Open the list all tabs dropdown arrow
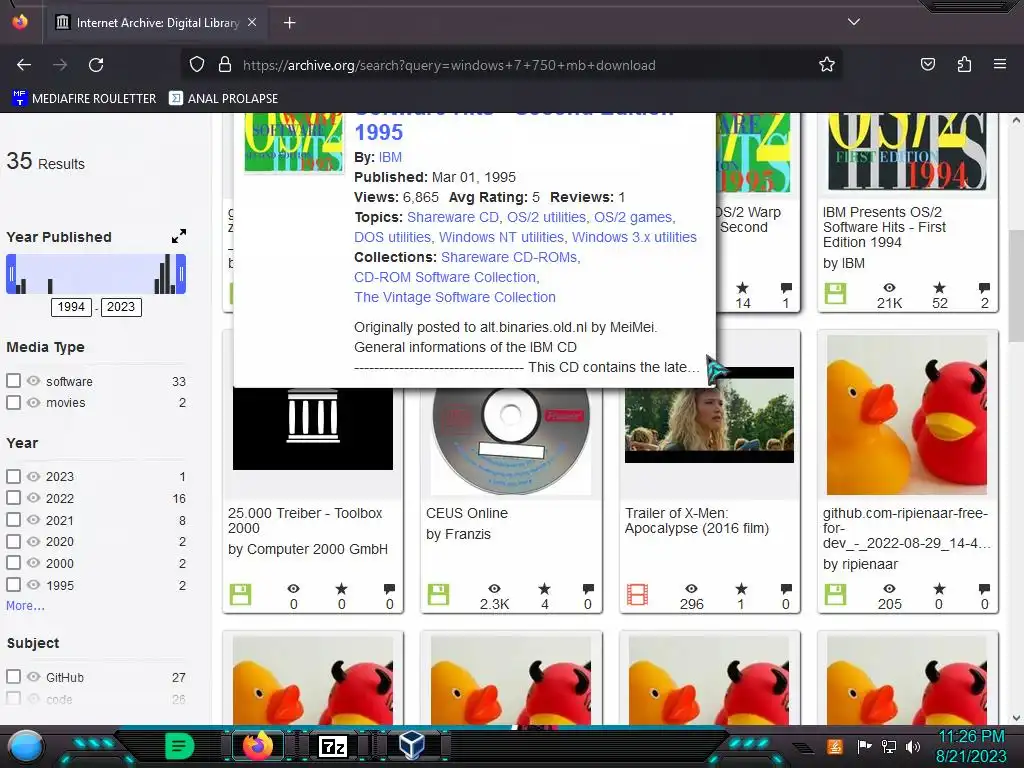The height and width of the screenshot is (768, 1024). click(x=853, y=22)
